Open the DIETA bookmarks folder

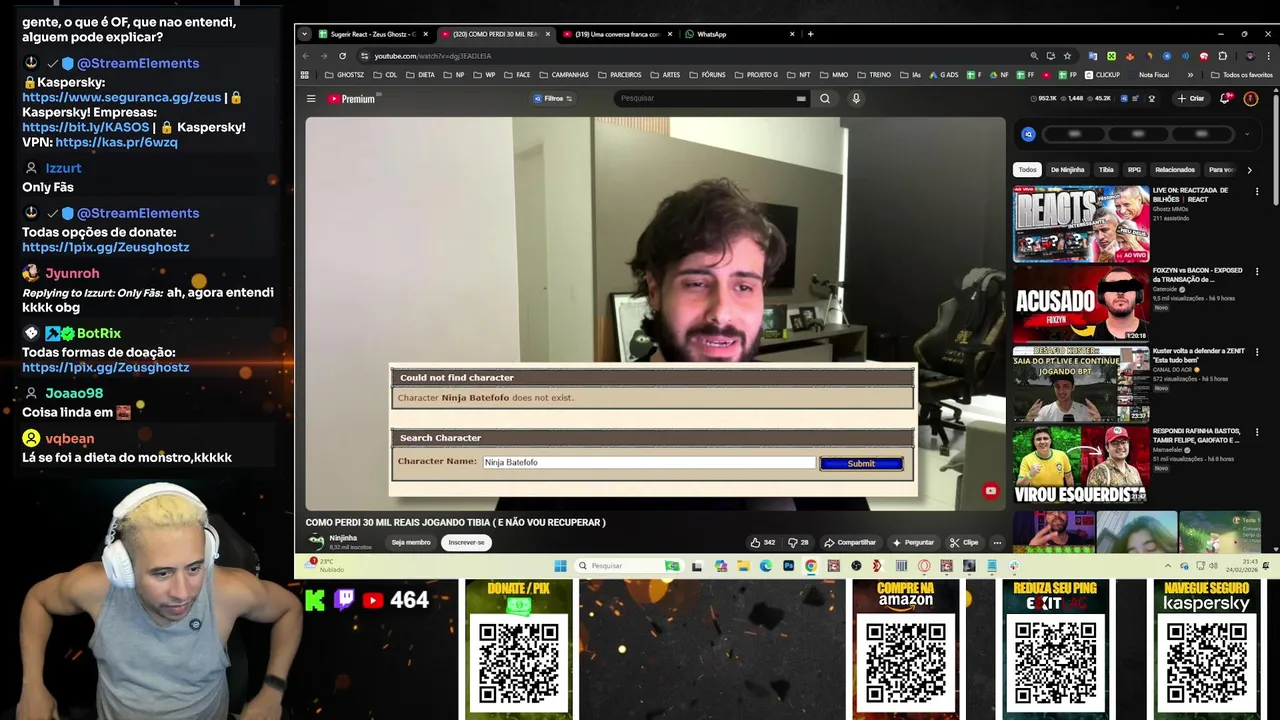[420, 75]
